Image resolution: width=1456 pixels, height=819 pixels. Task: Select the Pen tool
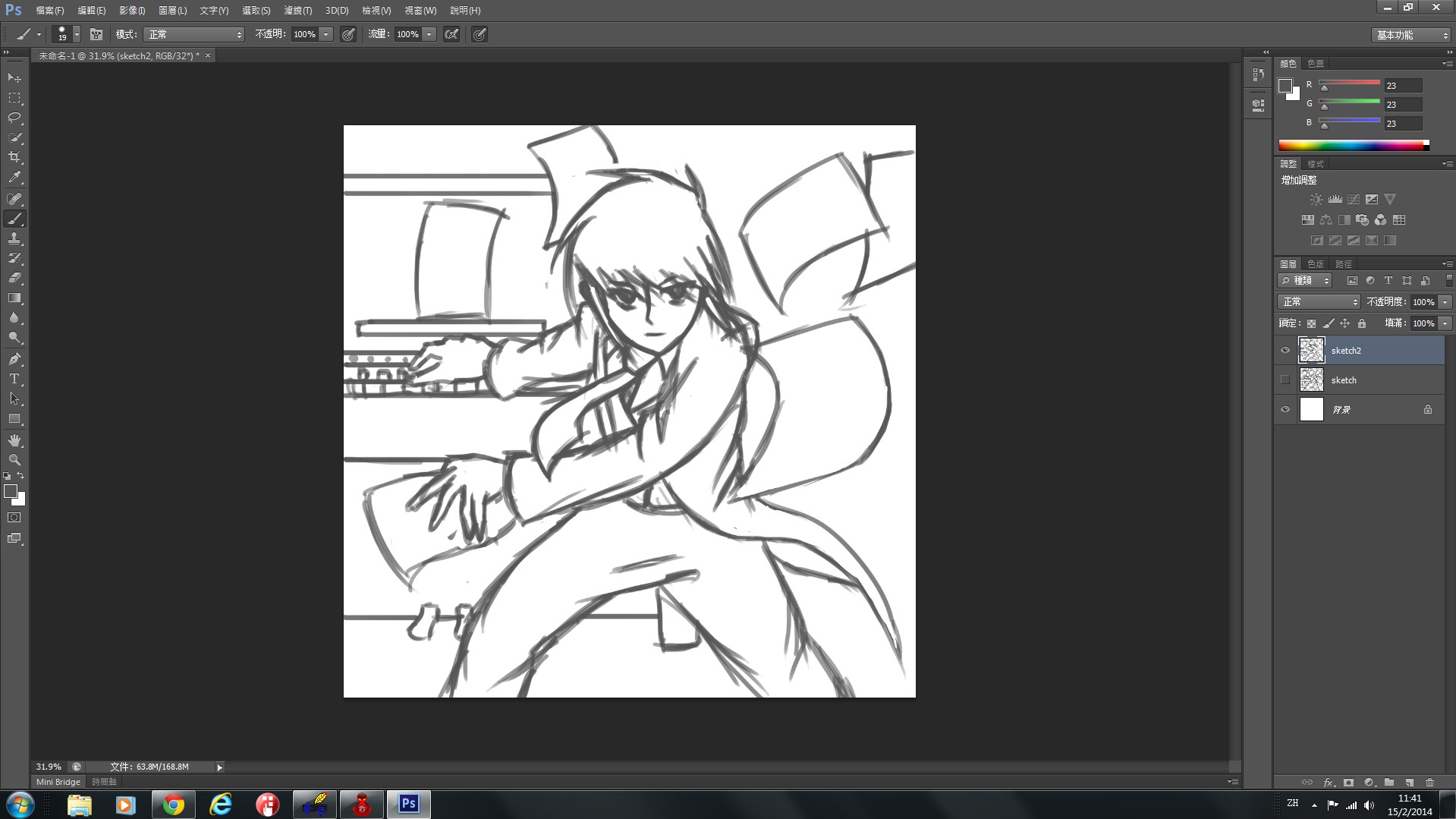pyautogui.click(x=14, y=359)
